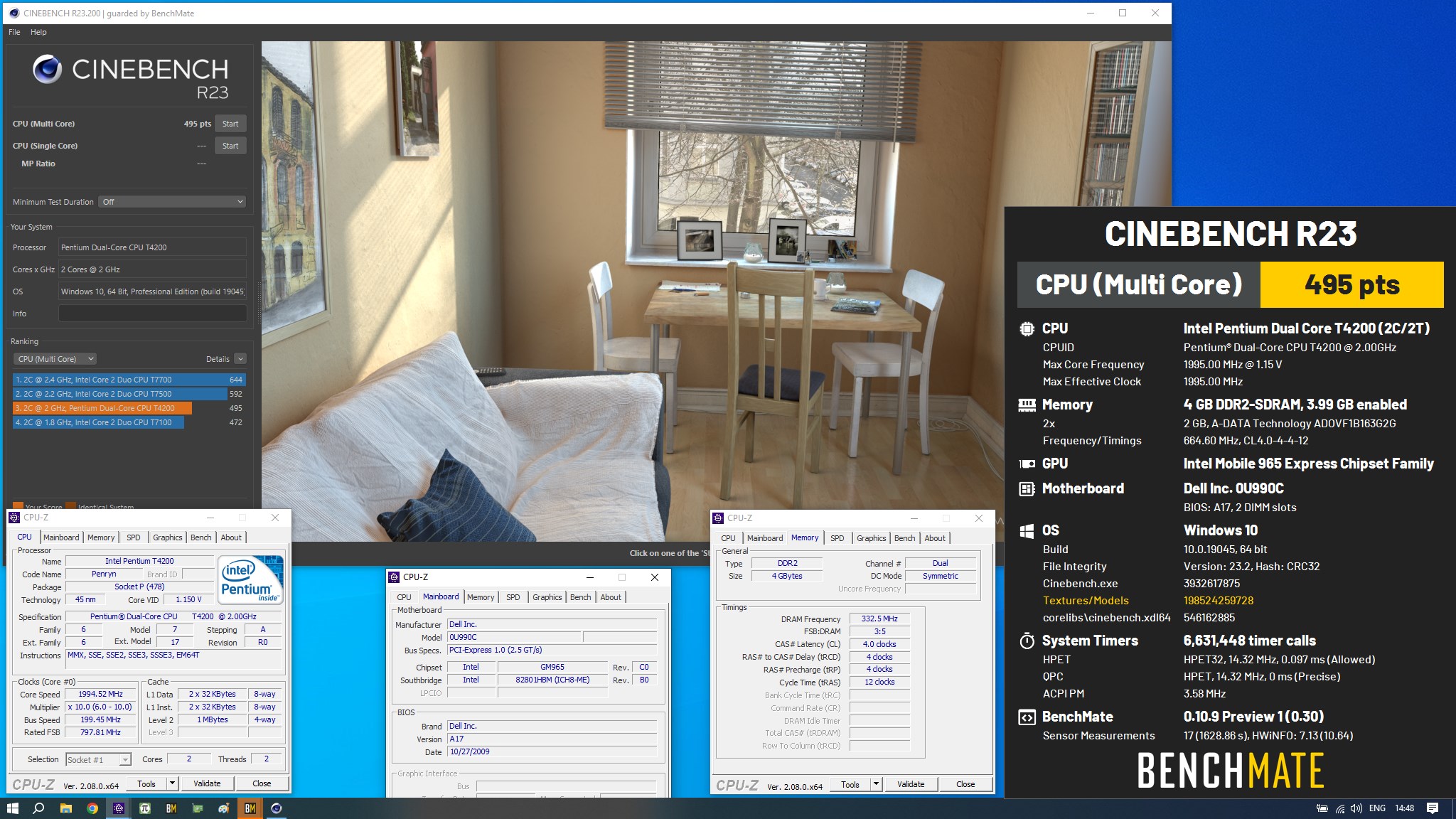Open Cinebench File menu
The image size is (1456, 819).
(14, 32)
